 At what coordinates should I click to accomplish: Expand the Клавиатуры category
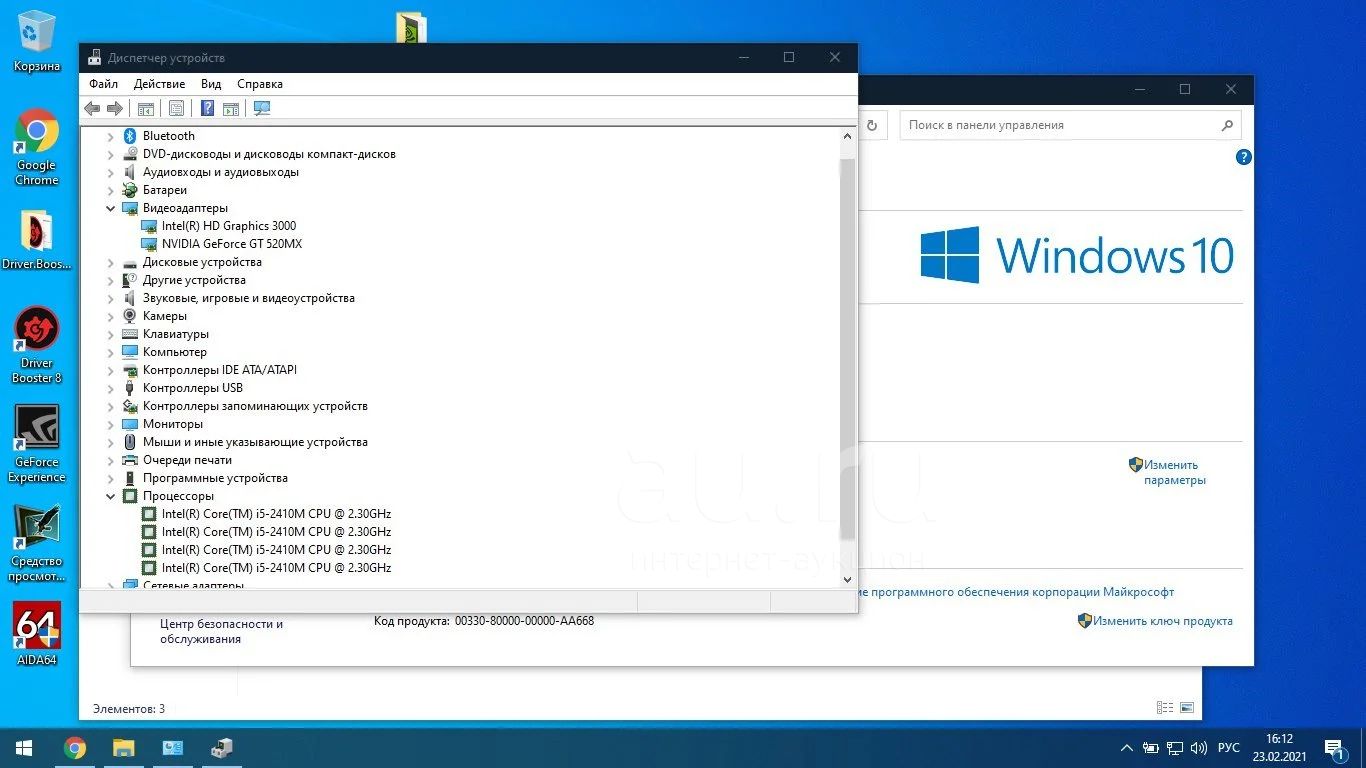tap(111, 334)
